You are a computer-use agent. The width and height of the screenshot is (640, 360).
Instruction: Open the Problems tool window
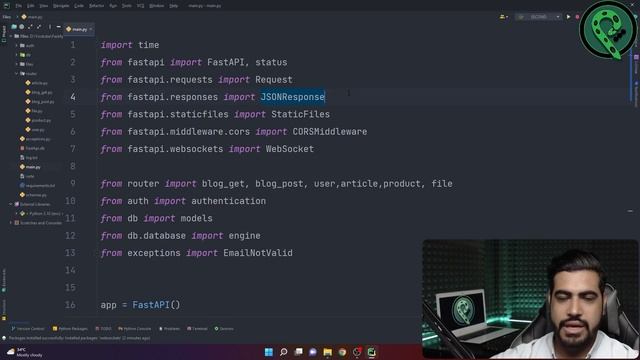[169, 329]
